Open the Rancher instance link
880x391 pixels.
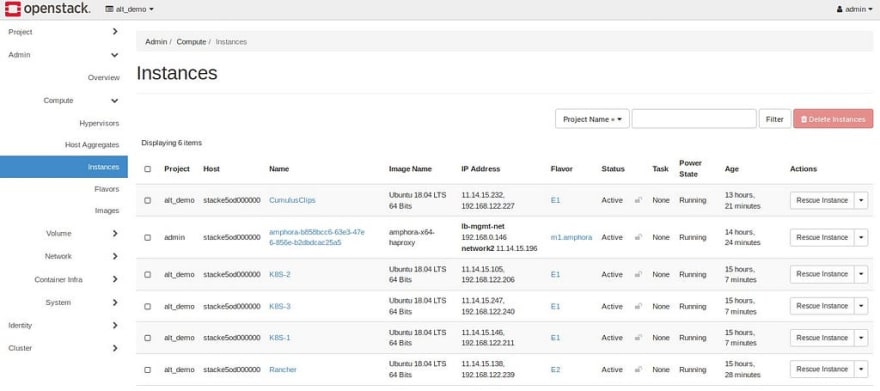[x=283, y=370]
